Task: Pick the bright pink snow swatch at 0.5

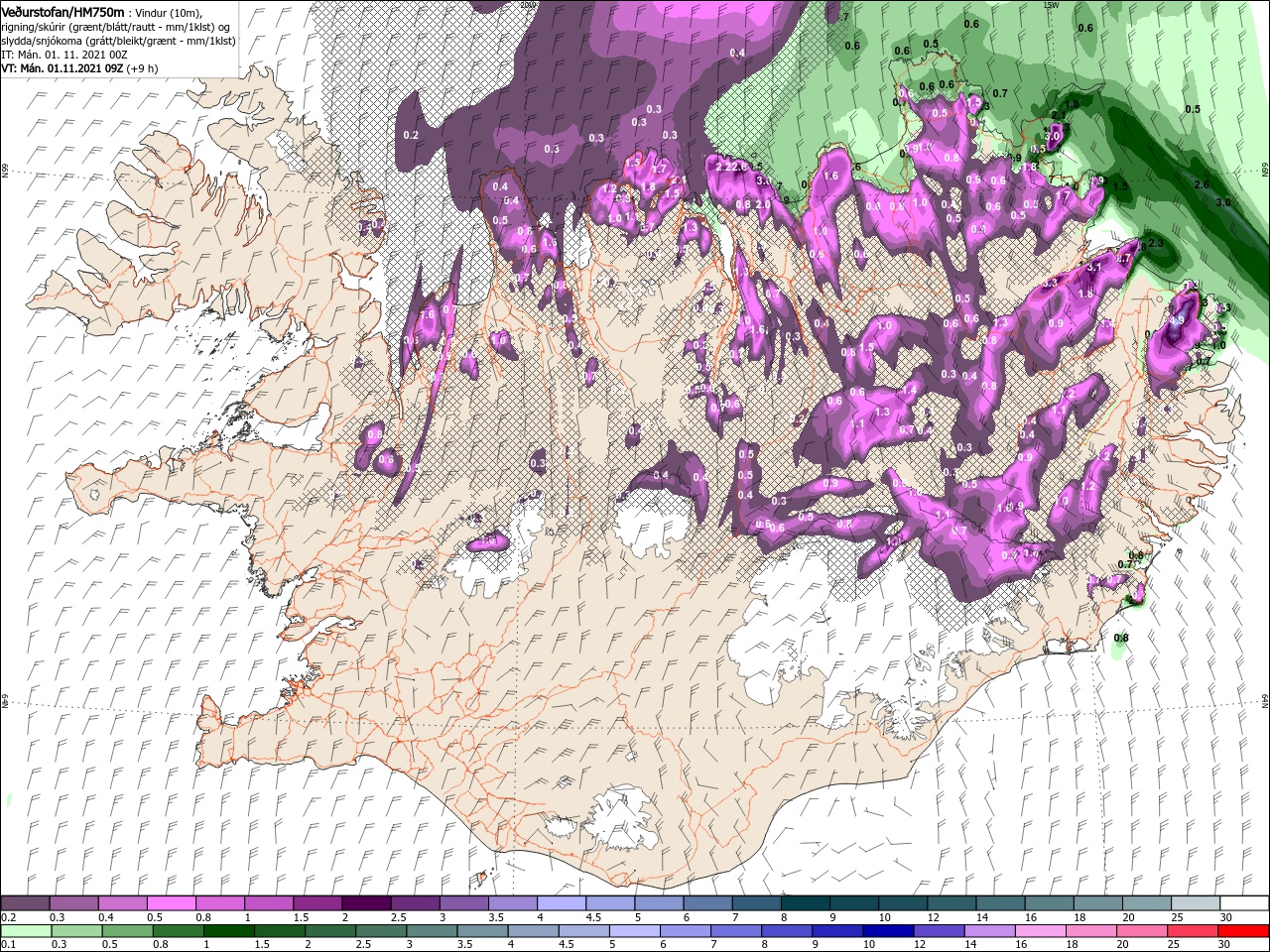Action: coord(172,903)
